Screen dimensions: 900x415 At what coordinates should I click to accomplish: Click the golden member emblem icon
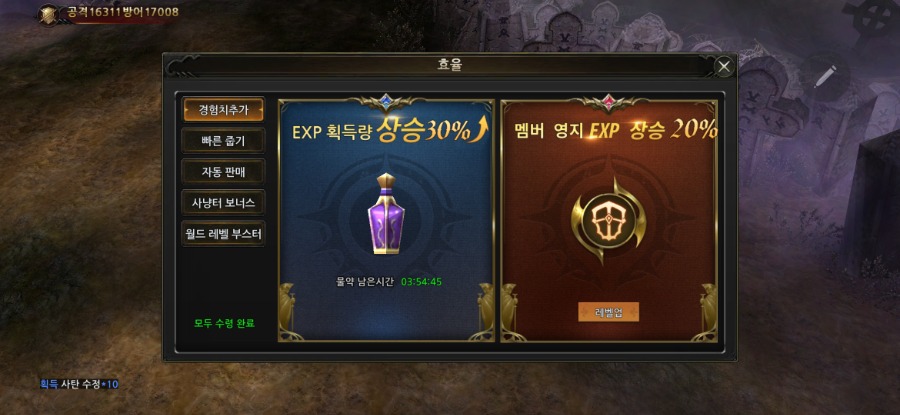608,220
